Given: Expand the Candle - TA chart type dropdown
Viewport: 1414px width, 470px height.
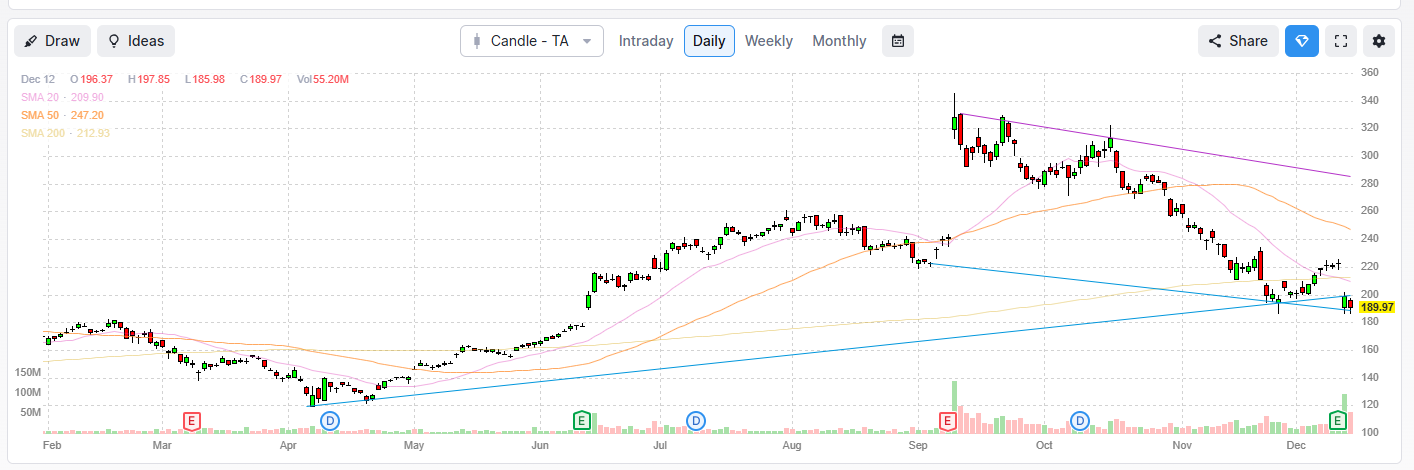Looking at the screenshot, I should click(532, 41).
